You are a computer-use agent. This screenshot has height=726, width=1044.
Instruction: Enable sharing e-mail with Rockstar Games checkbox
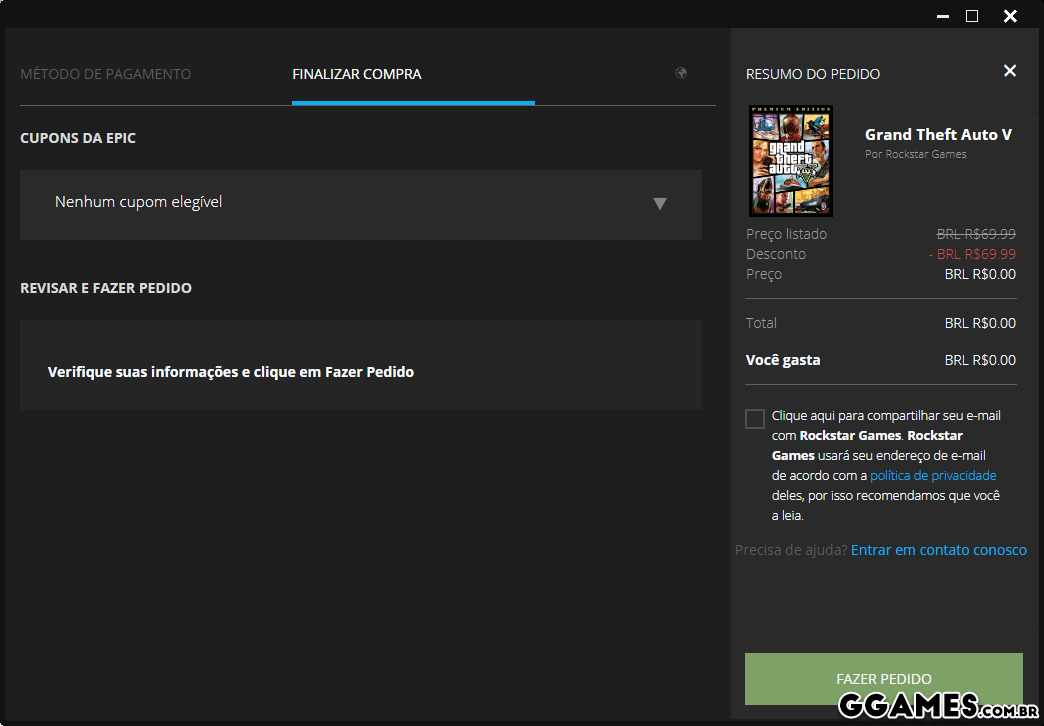pos(755,419)
